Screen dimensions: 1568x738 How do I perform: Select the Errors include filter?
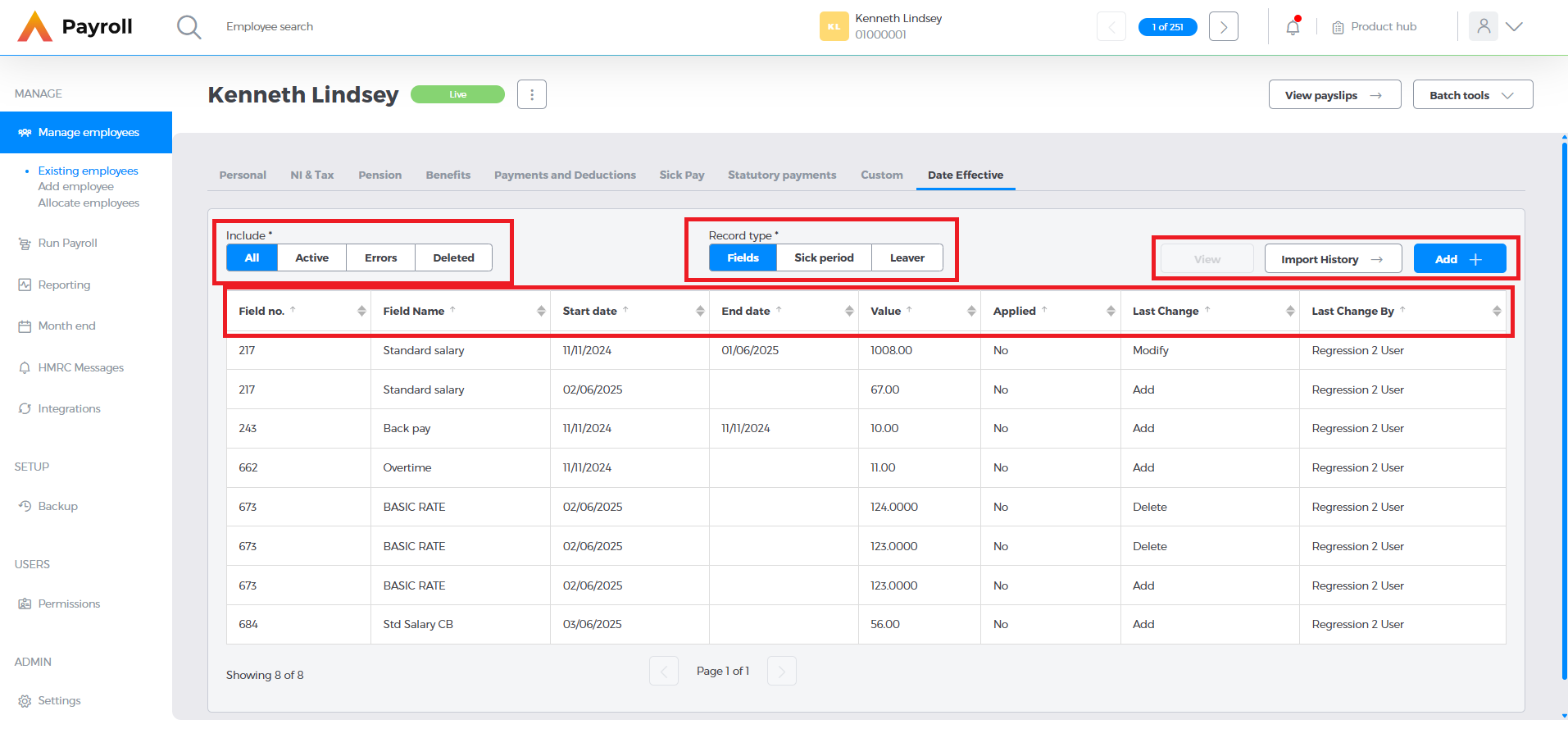click(380, 257)
